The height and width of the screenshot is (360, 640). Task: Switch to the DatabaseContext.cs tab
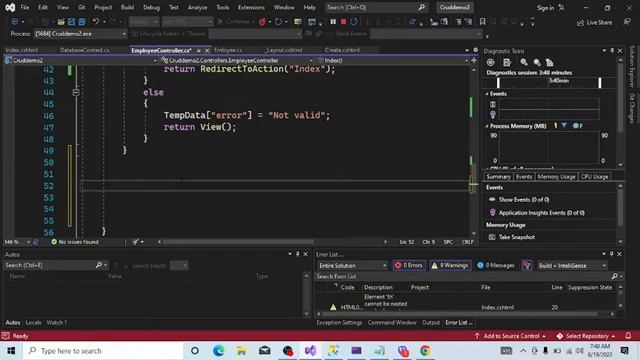[x=85, y=50]
